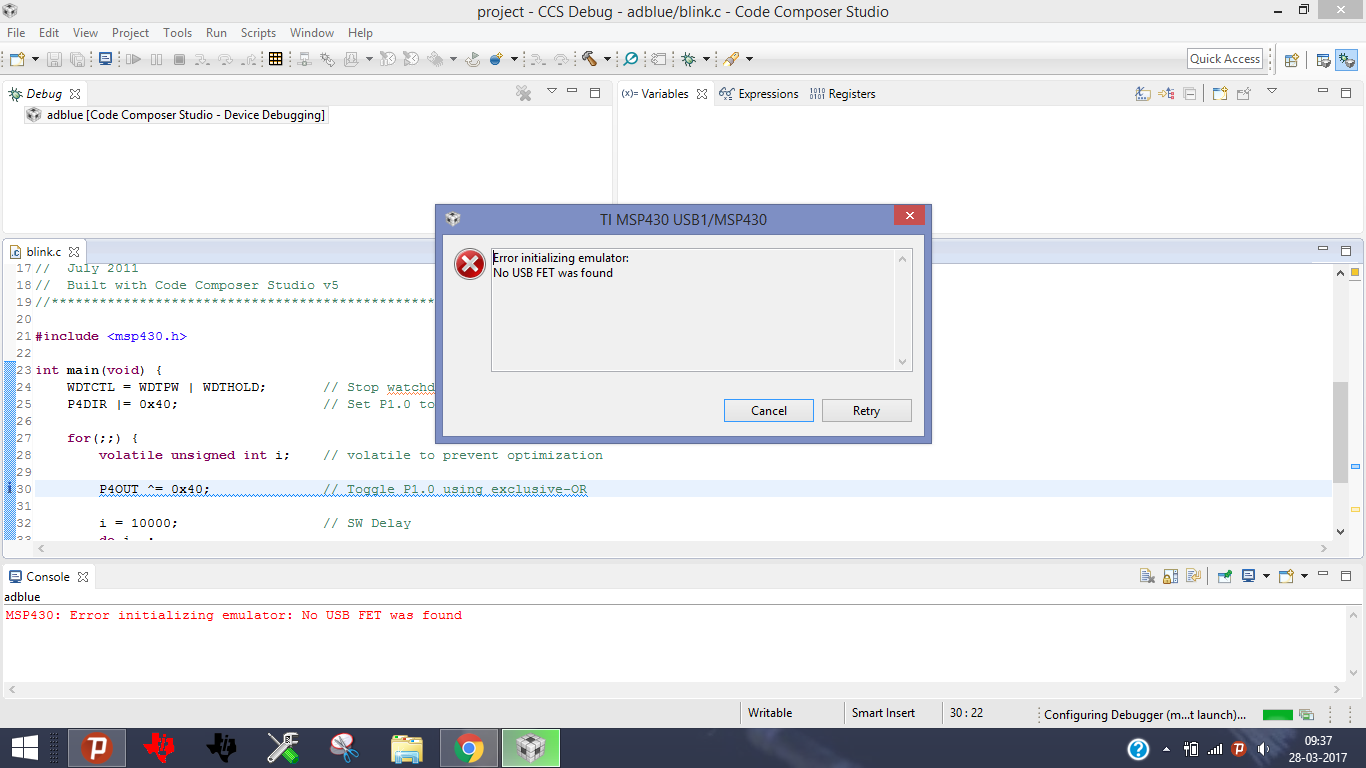Click the green Debug bug icon

click(x=689, y=59)
